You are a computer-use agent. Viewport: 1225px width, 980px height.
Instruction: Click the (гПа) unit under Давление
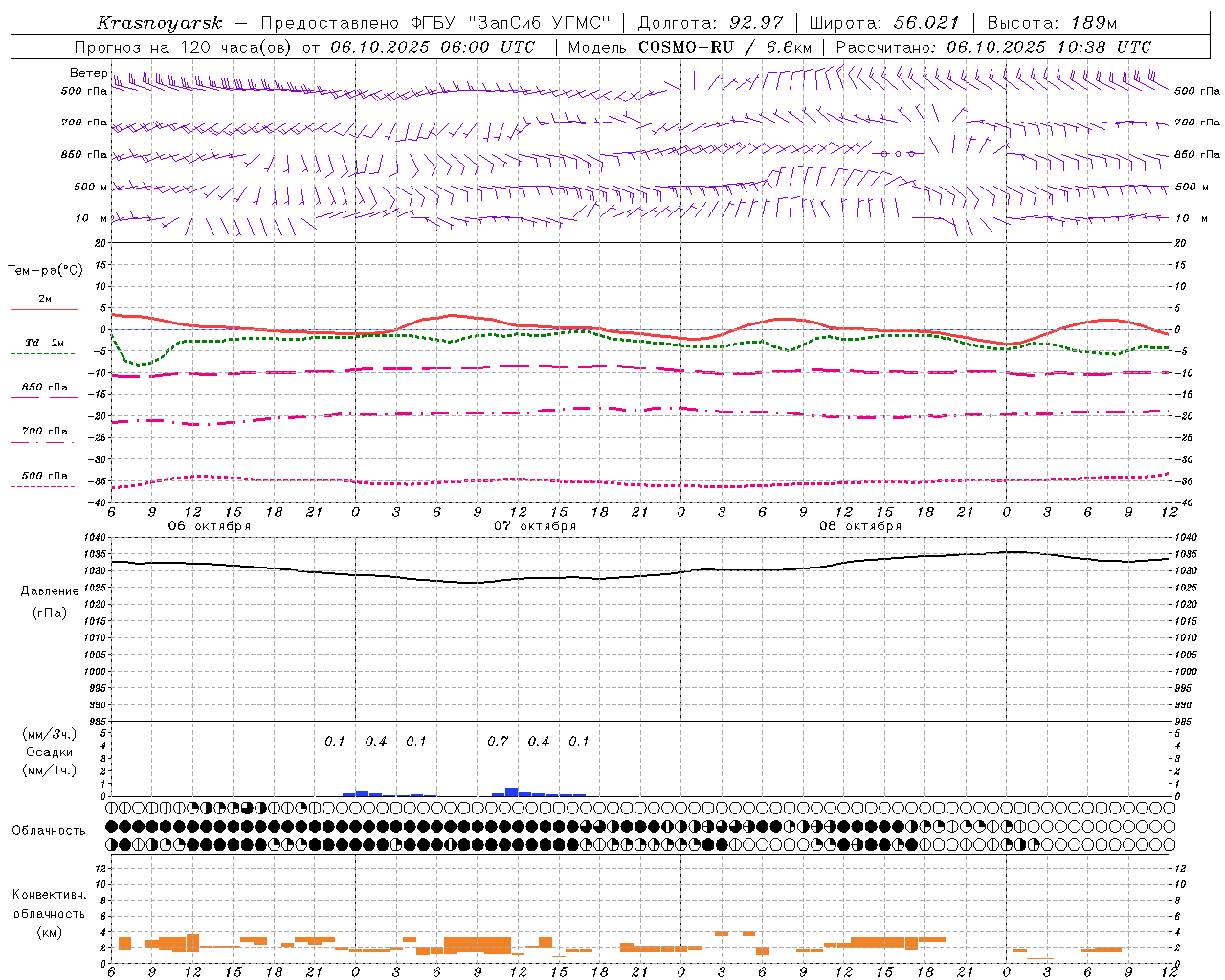pyautogui.click(x=50, y=613)
